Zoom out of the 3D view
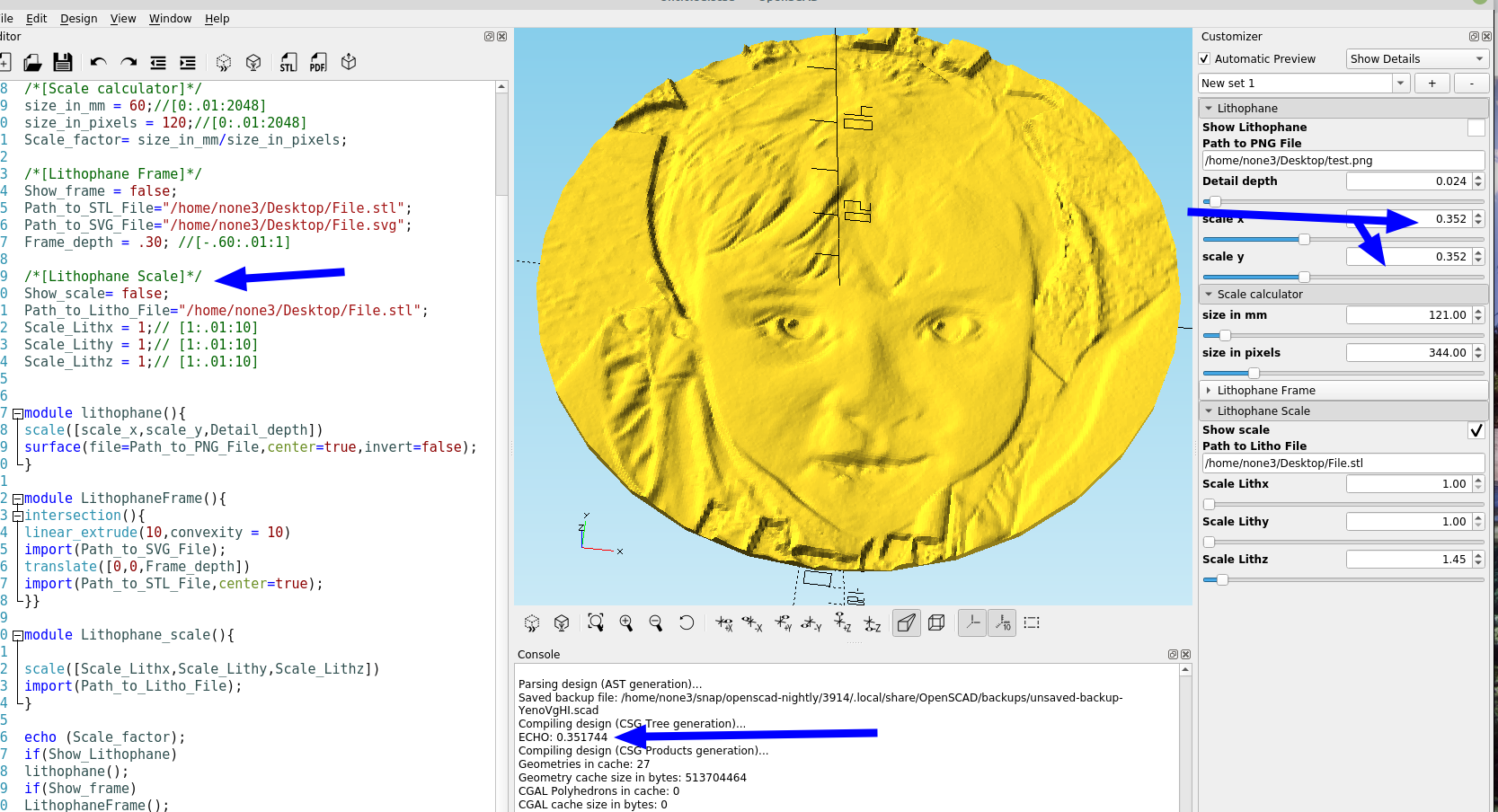 (x=656, y=622)
